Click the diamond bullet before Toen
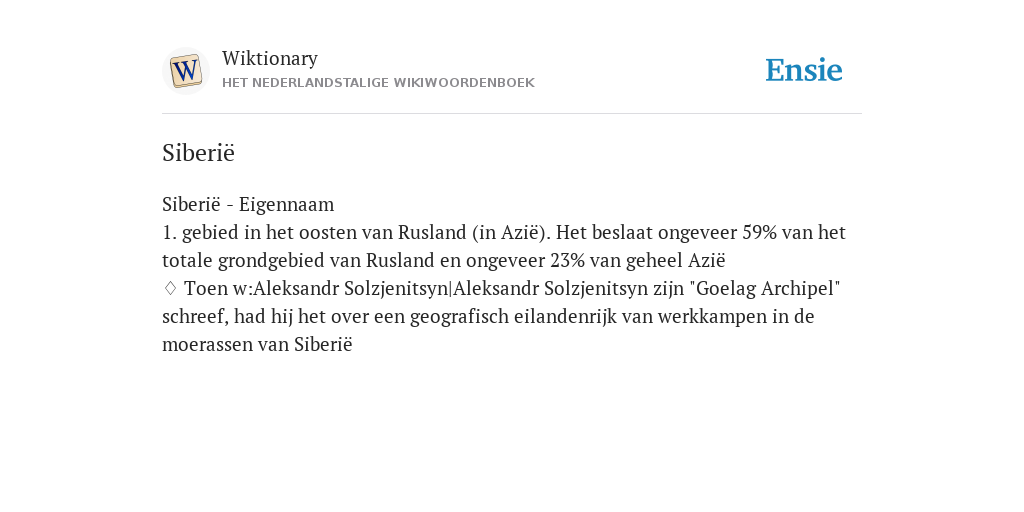This screenshot has width=1024, height=512. point(170,288)
